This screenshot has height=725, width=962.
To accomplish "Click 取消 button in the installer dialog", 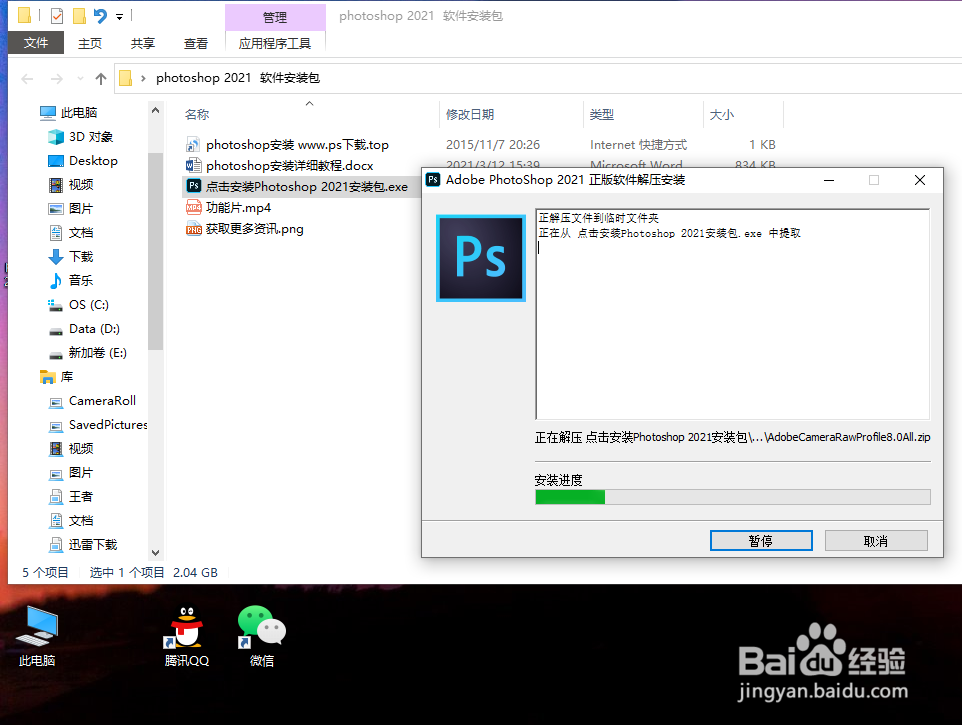I will click(875, 541).
